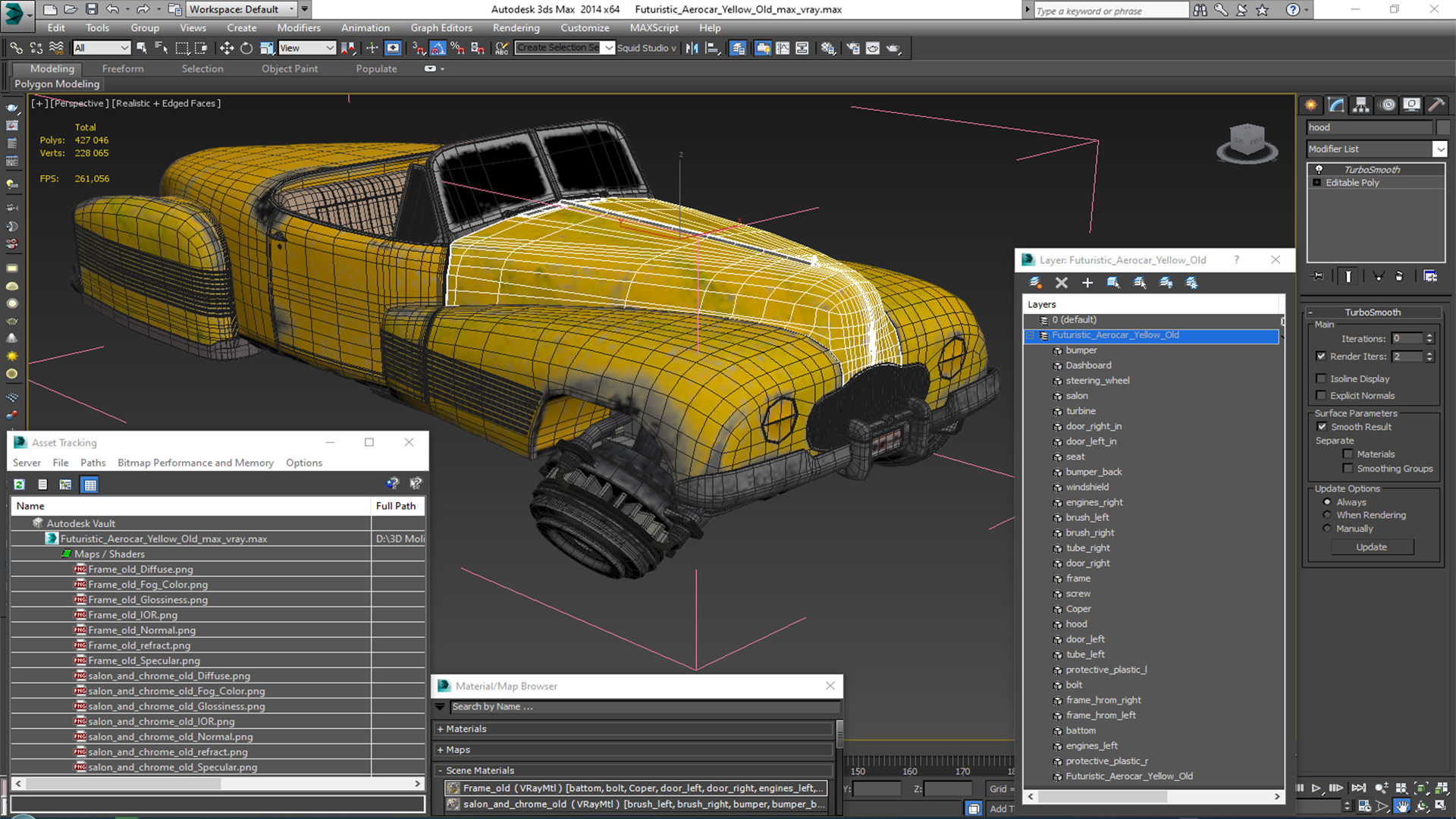Click Play Animation button

pyautogui.click(x=1316, y=789)
